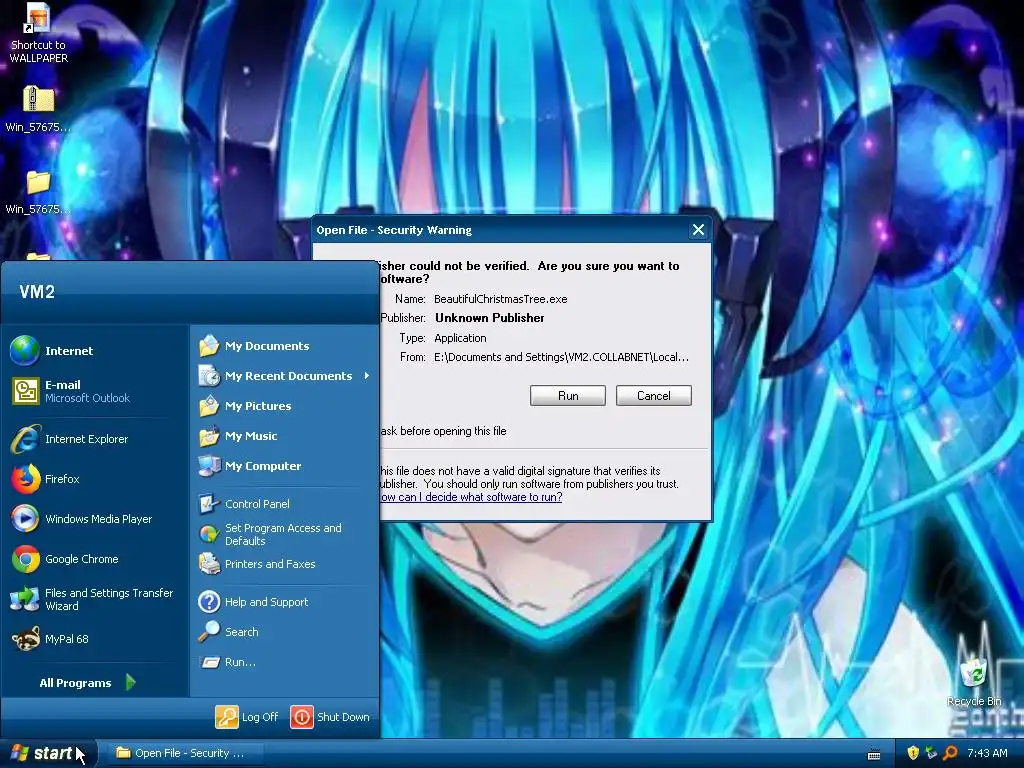Click BeautifulChristmasTree.exe file name text
1024x768 pixels.
click(x=500, y=299)
